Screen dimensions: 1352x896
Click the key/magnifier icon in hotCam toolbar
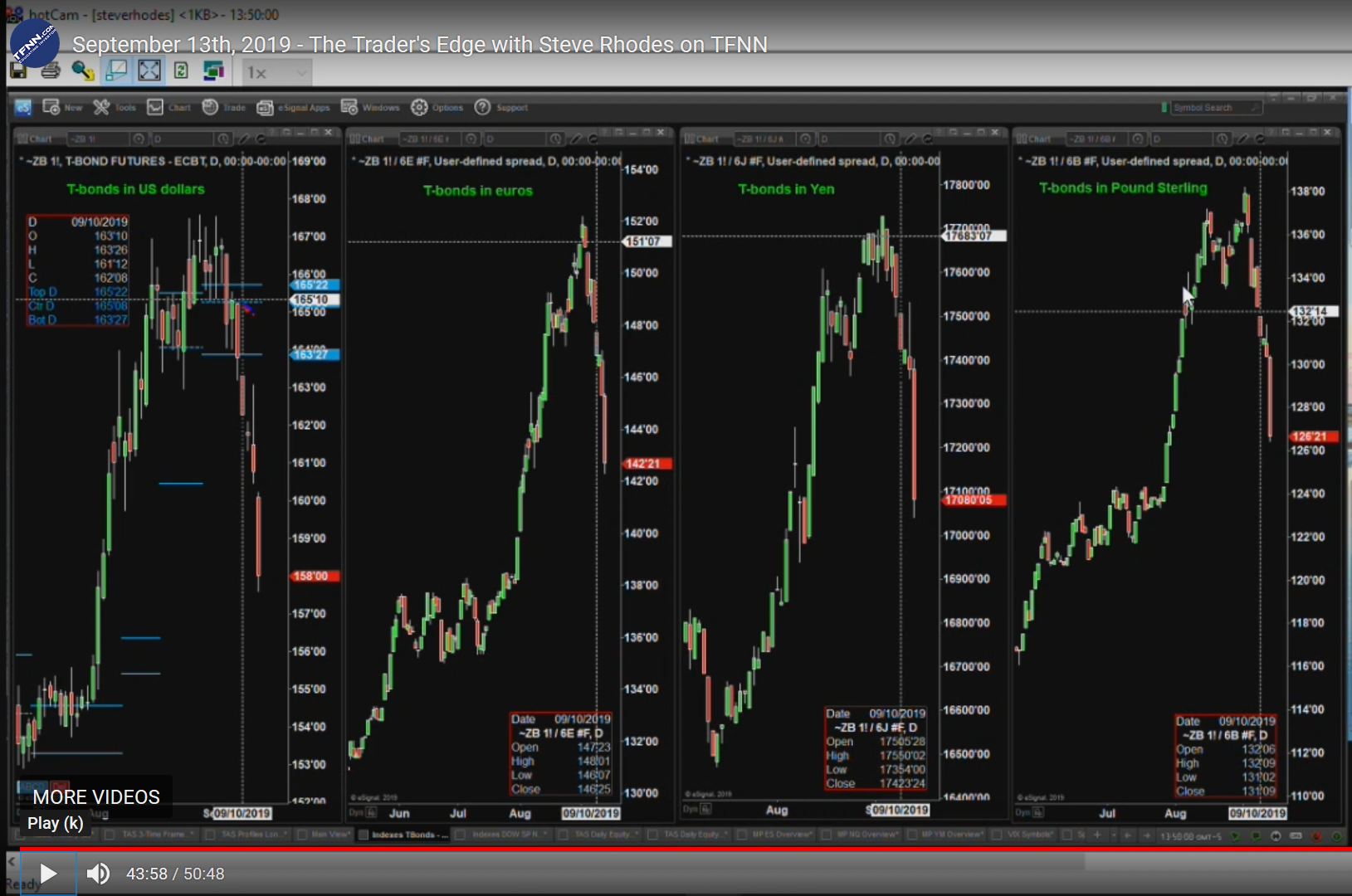(83, 71)
